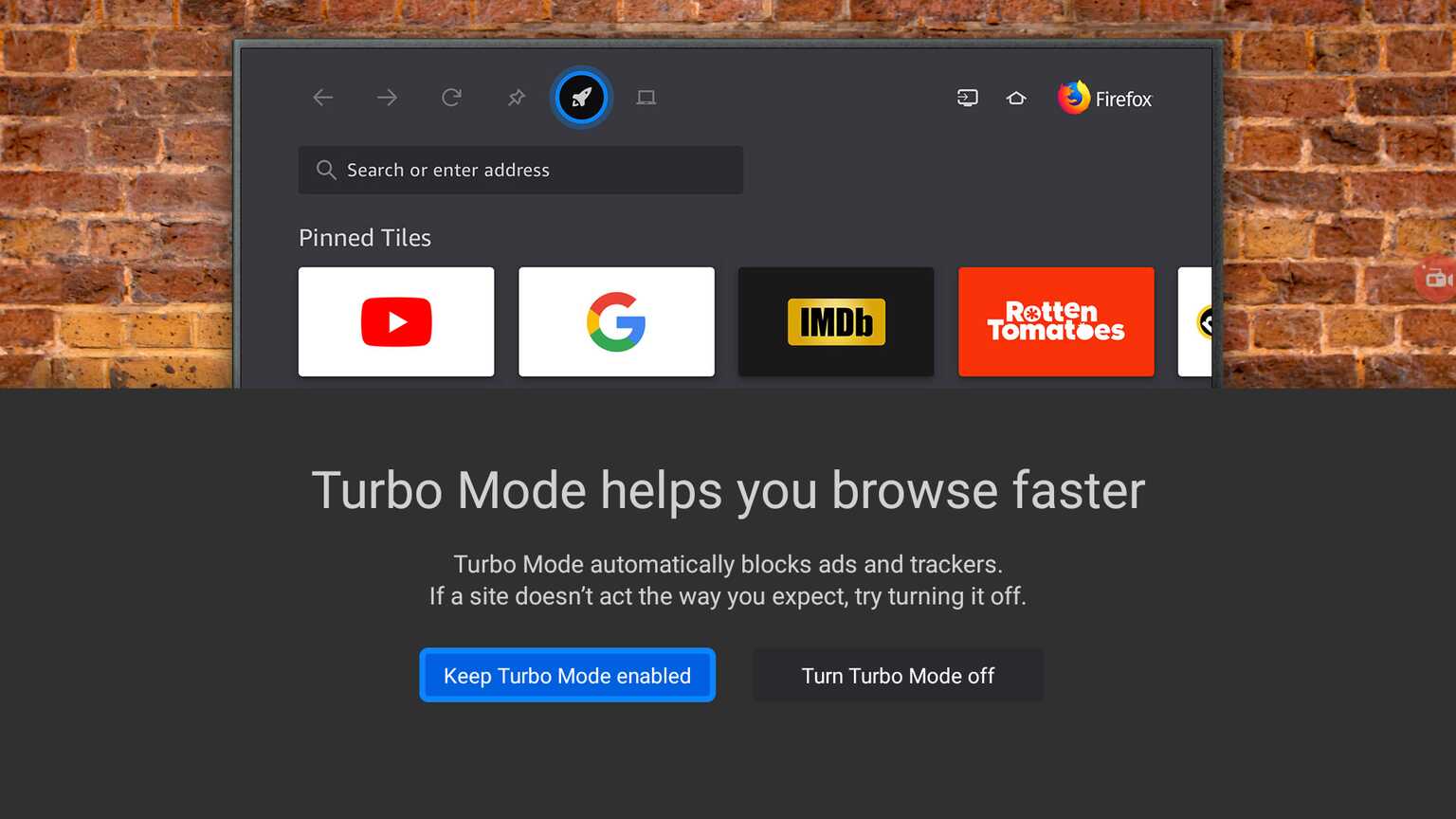Viewport: 1456px width, 819px height.
Task: Click the pin tile icon
Action: [x=516, y=98]
